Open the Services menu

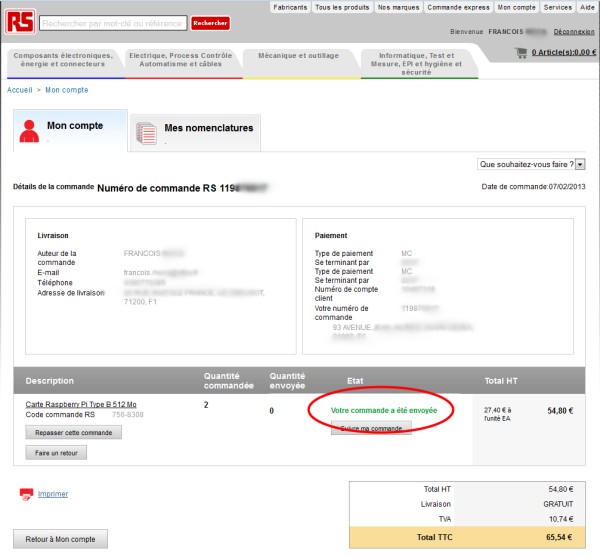click(558, 7)
